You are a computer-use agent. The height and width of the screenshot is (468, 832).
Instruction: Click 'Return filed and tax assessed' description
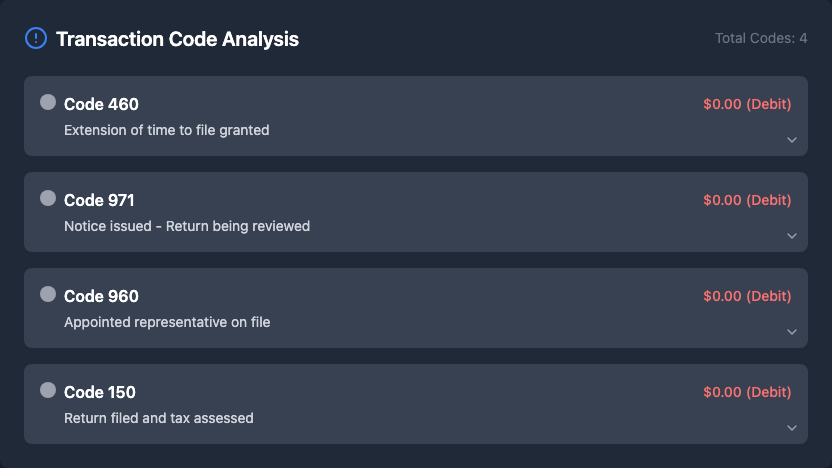[x=158, y=418]
